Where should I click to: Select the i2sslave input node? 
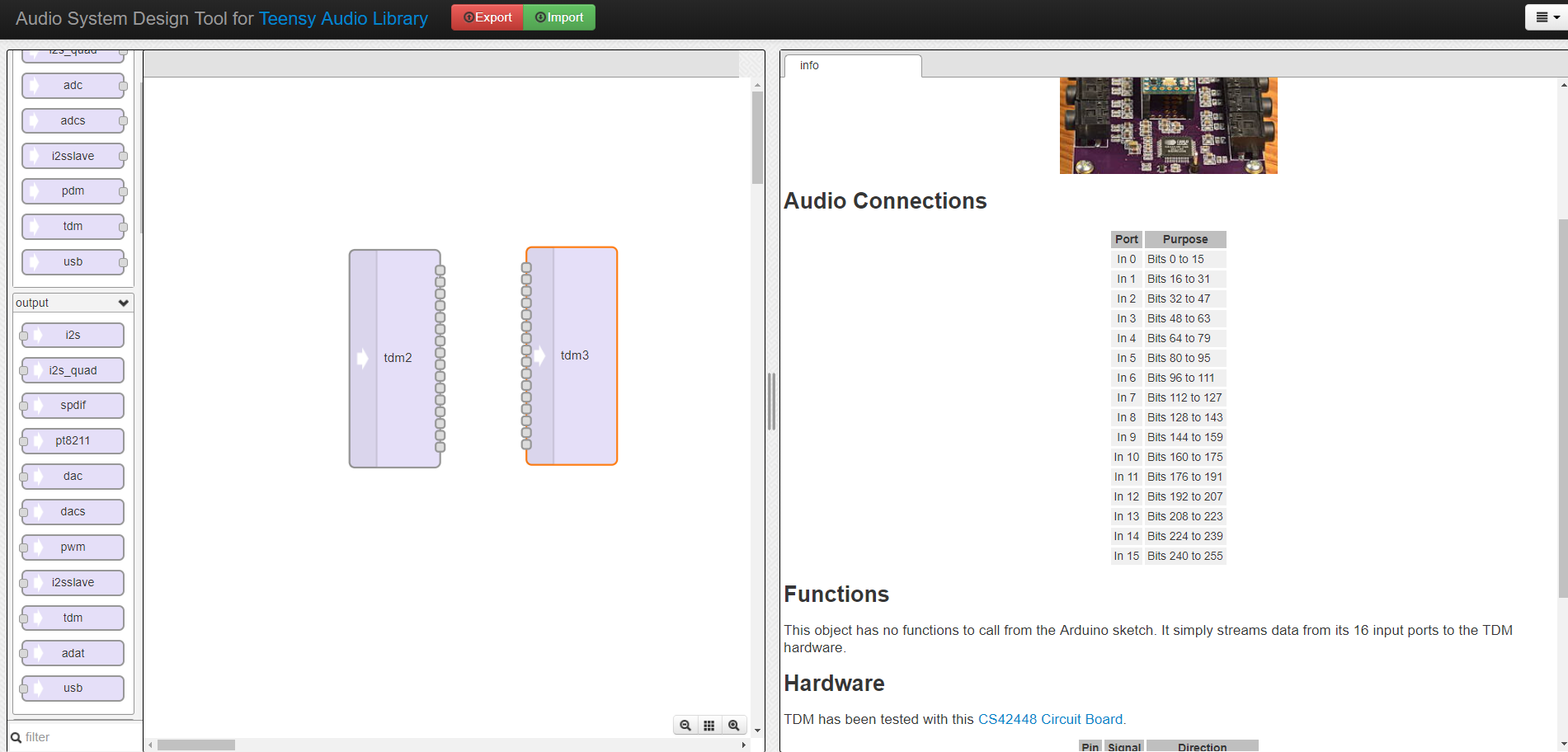click(73, 156)
